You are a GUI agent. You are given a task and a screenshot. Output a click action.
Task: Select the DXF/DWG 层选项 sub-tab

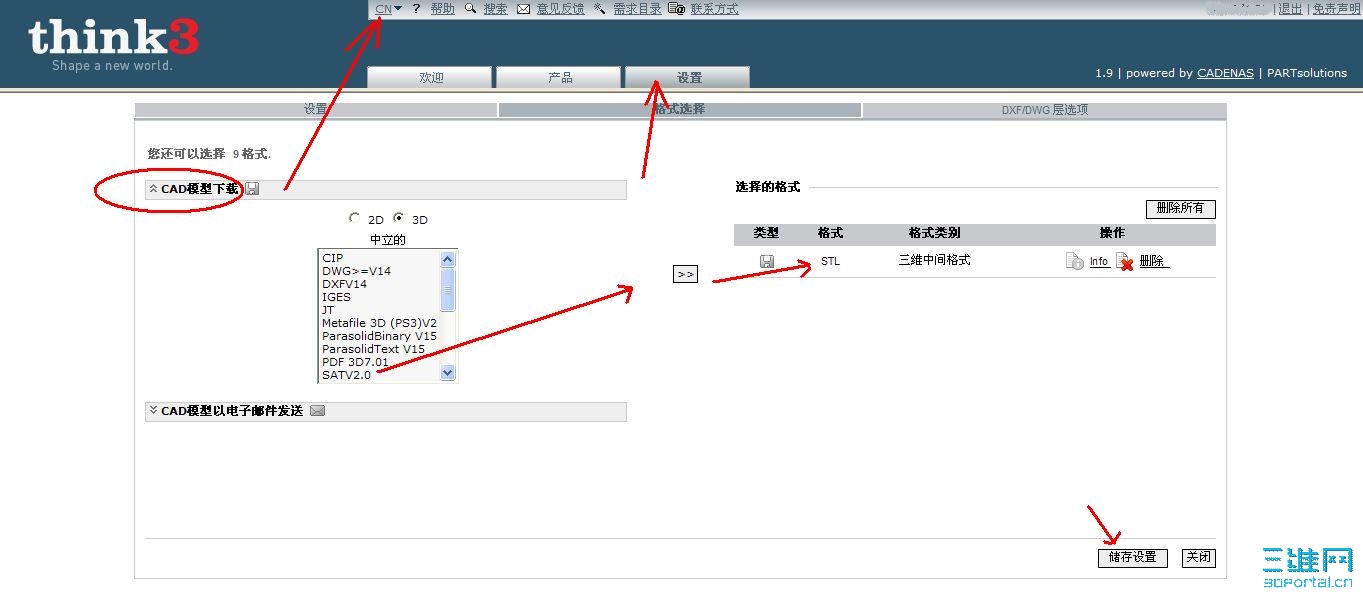click(x=1044, y=110)
